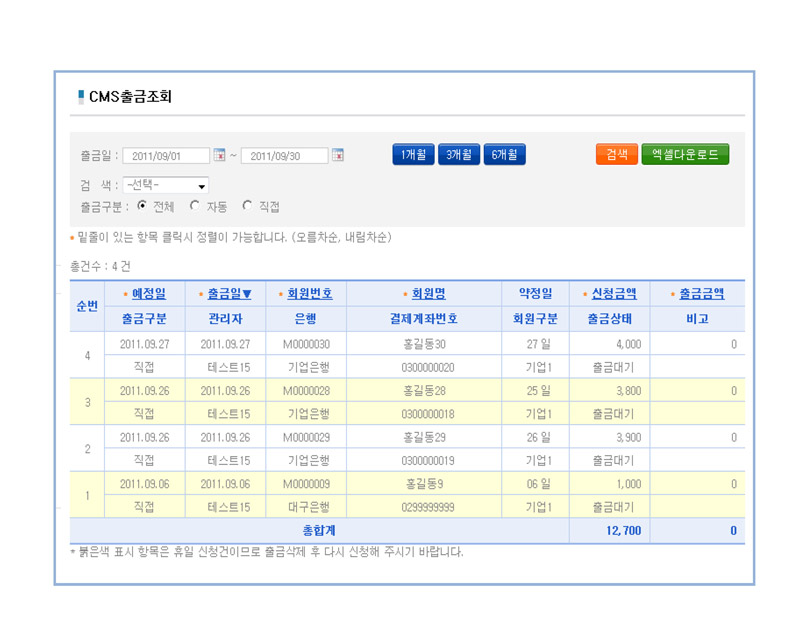Click the 2011.09.27 예정일 cell
Image resolution: width=800 pixels, height=644 pixels.
coord(144,344)
